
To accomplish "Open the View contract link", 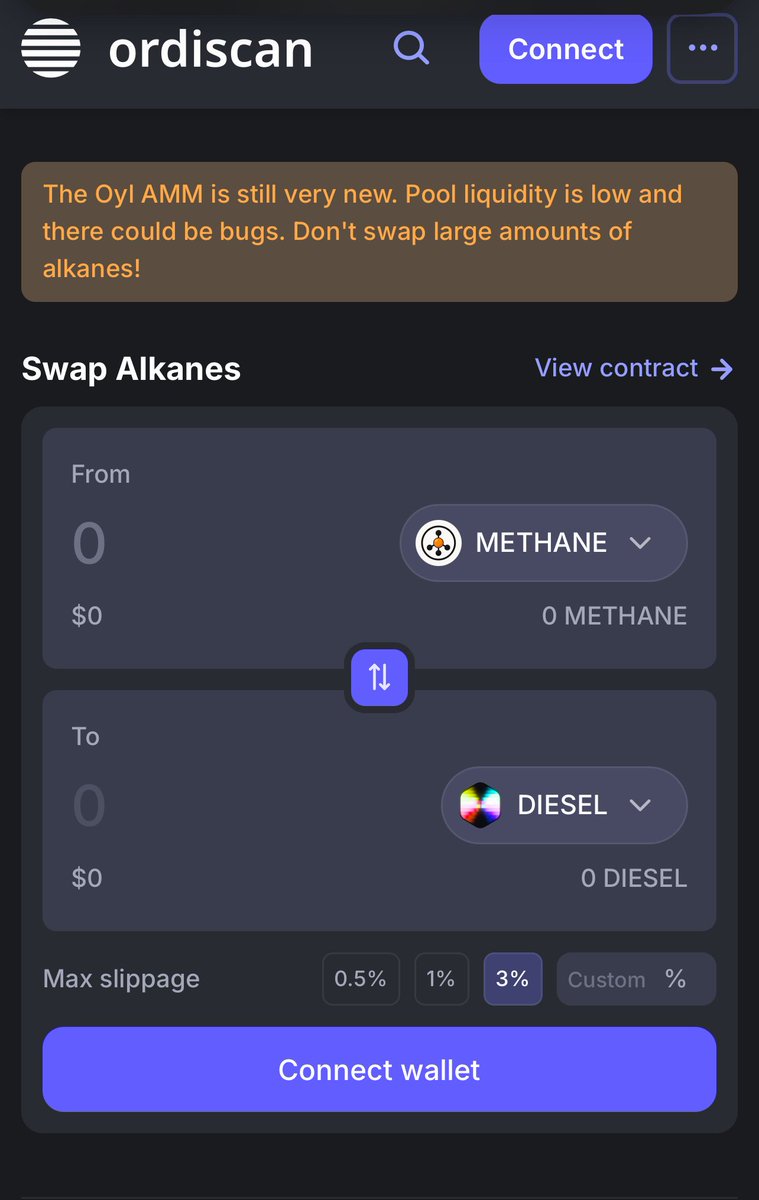I will click(x=634, y=368).
